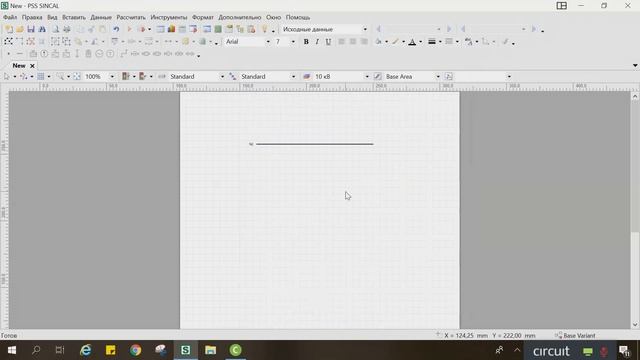Screen dimensions: 640x360
Task: Align text right
Action: point(364,42)
